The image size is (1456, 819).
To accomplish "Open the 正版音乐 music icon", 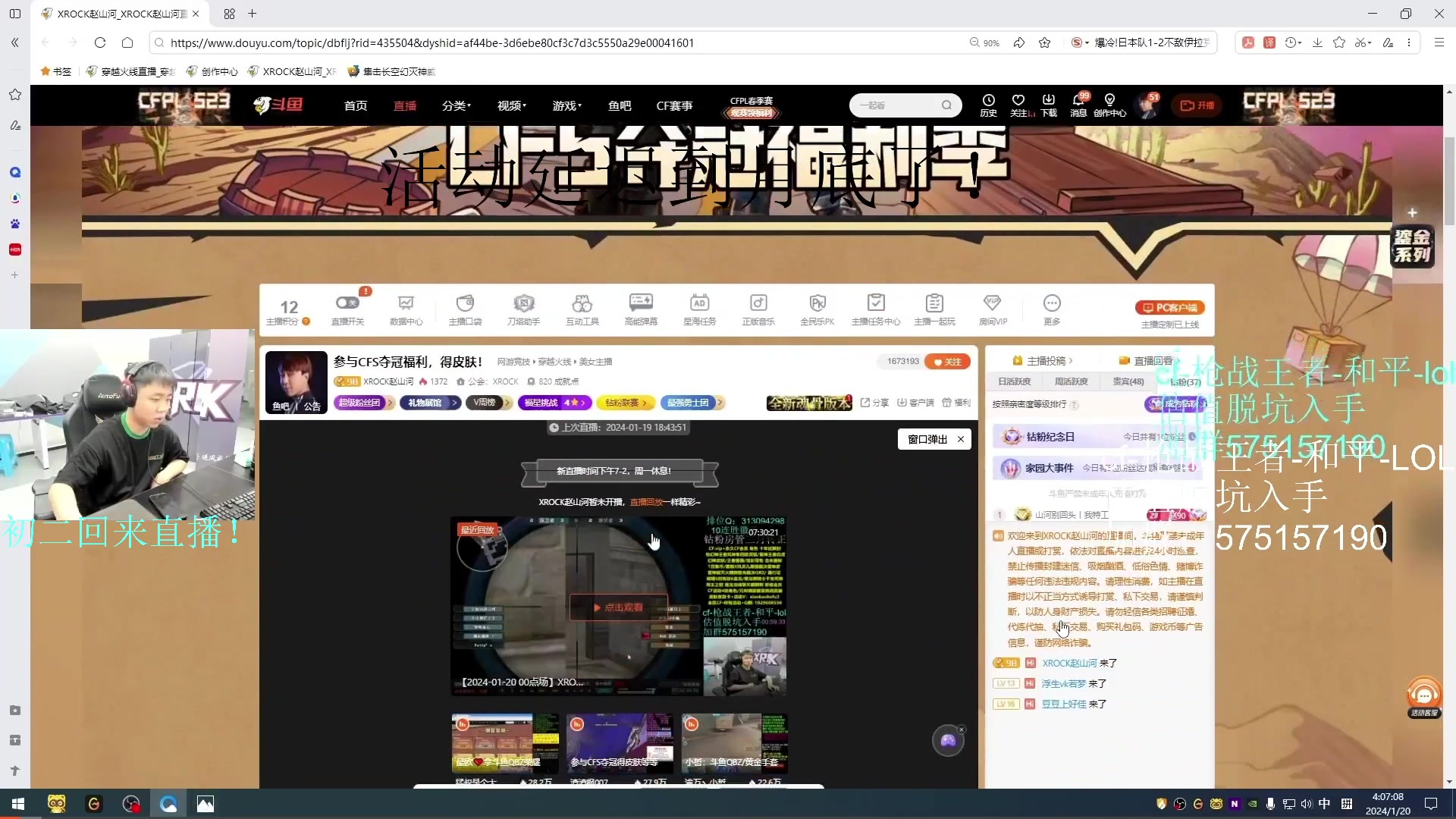I will click(x=758, y=303).
